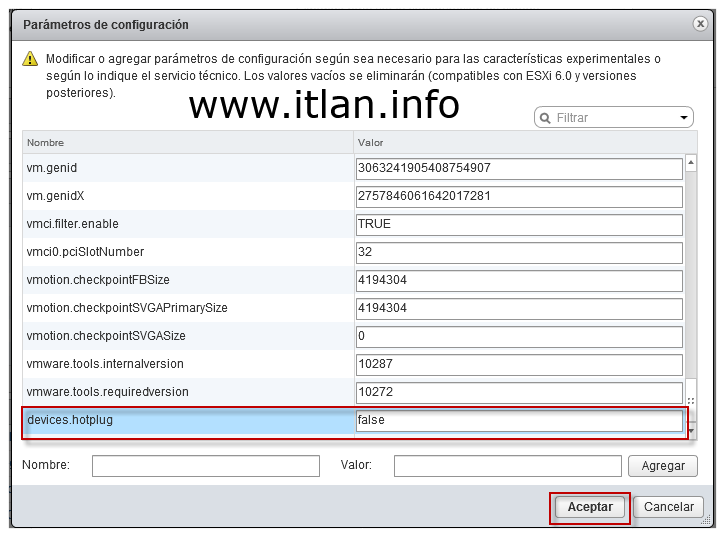725x537 pixels.
Task: Click the Cancelar button
Action: pyautogui.click(x=668, y=507)
